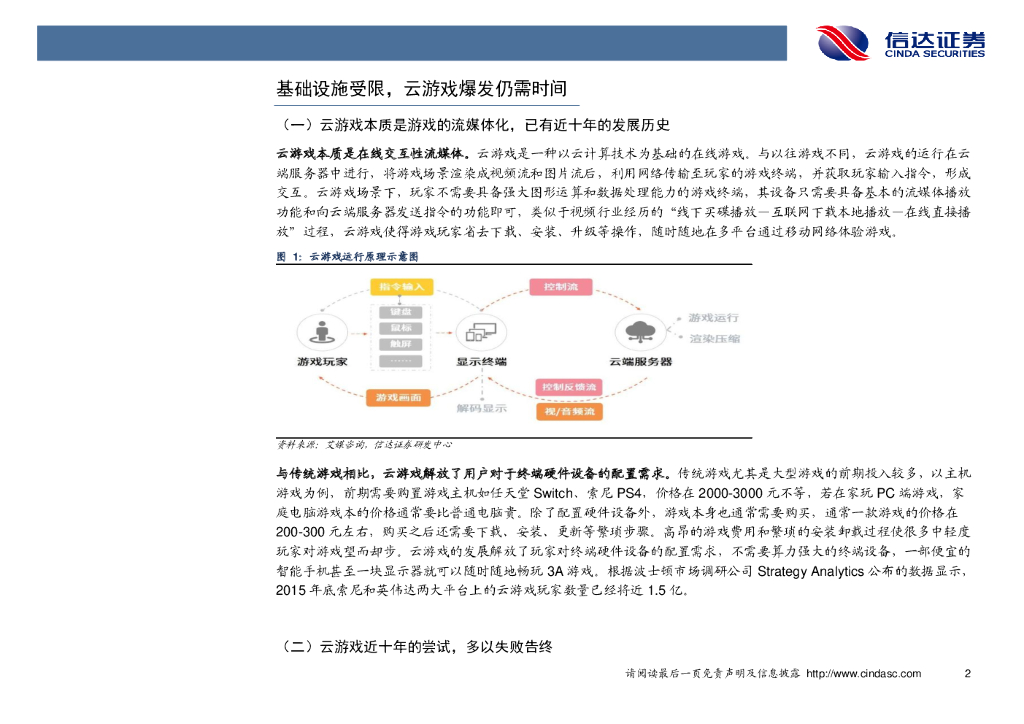1024x724 pixels.
Task: Click the game player icon in diagram
Action: 322,332
